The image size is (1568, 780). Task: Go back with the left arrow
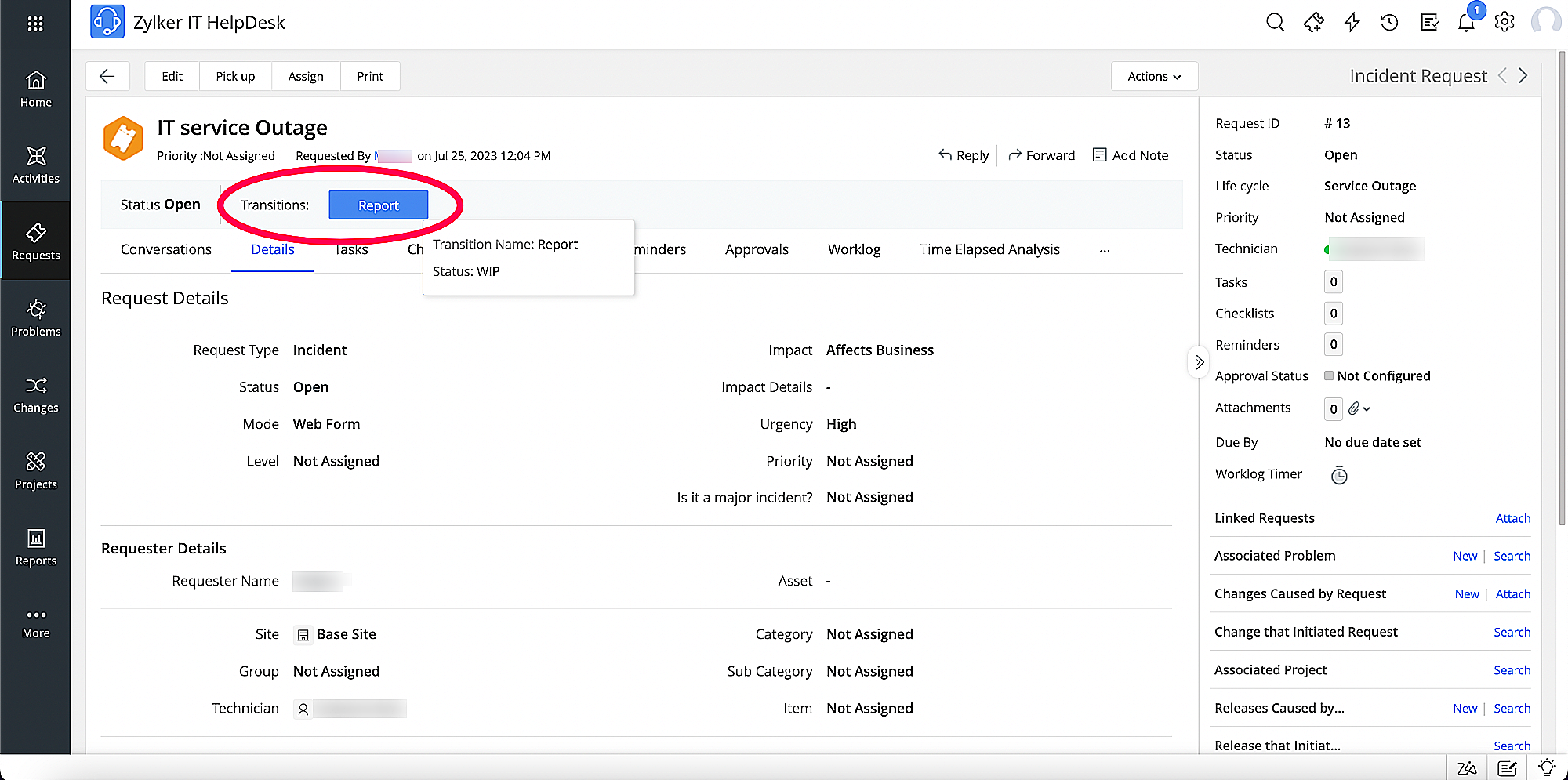coord(107,76)
